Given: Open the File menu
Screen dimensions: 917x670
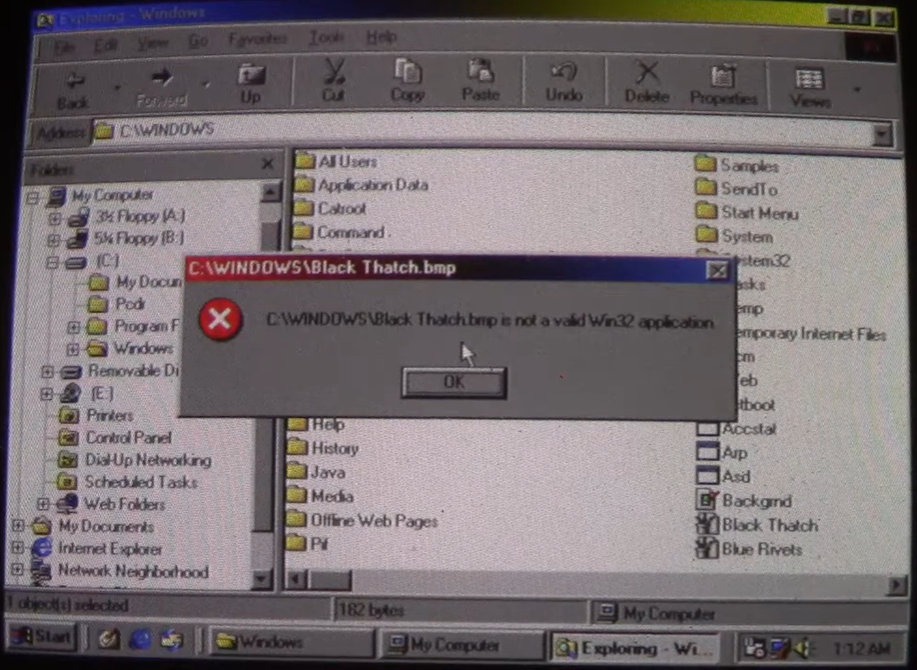Looking at the screenshot, I should [64, 46].
